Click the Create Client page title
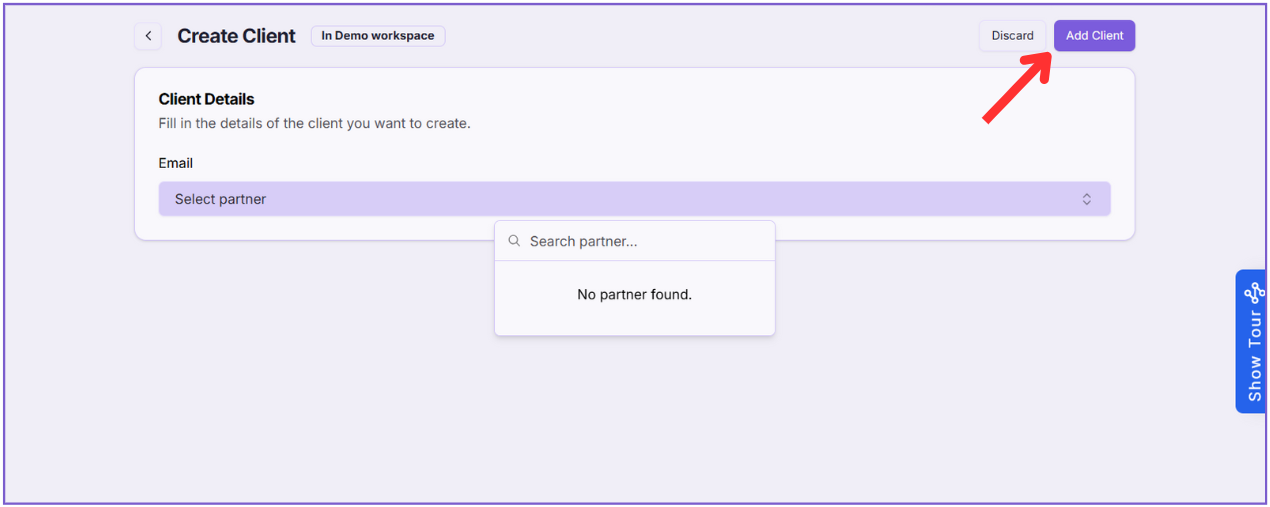 236,36
